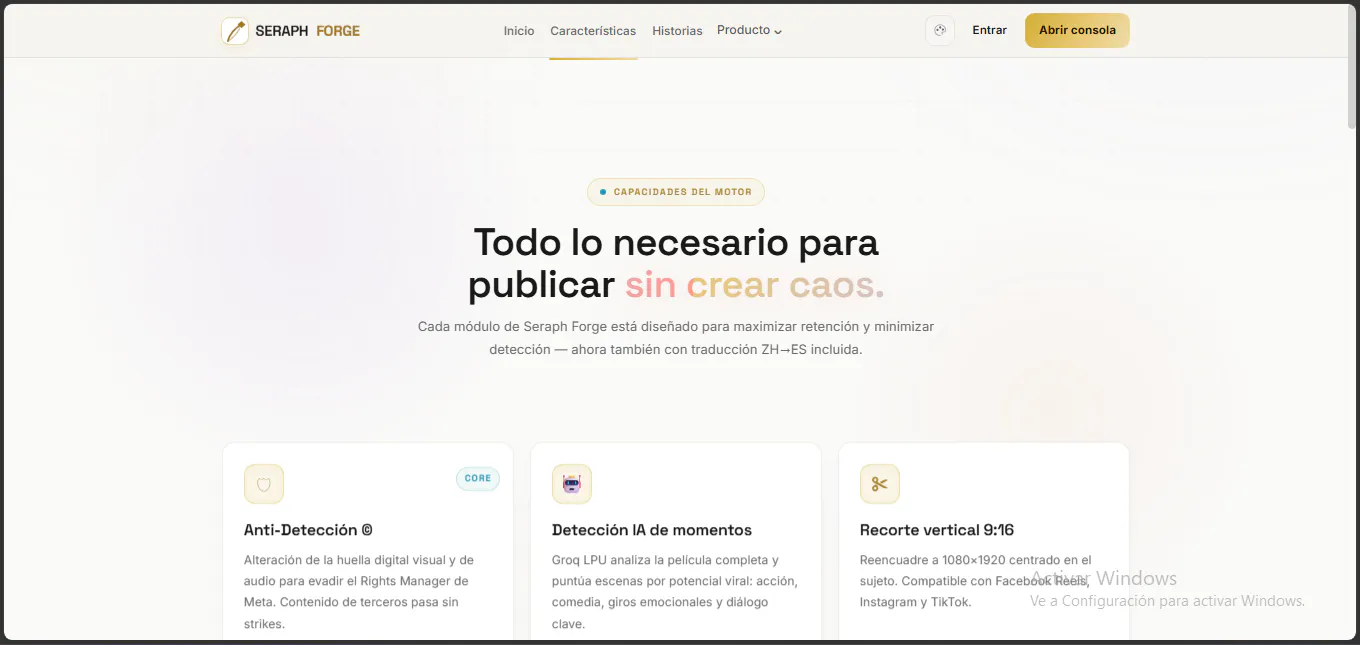
Task: Click the description starting "Alteración de la huella digital"
Action: pyautogui.click(x=359, y=592)
